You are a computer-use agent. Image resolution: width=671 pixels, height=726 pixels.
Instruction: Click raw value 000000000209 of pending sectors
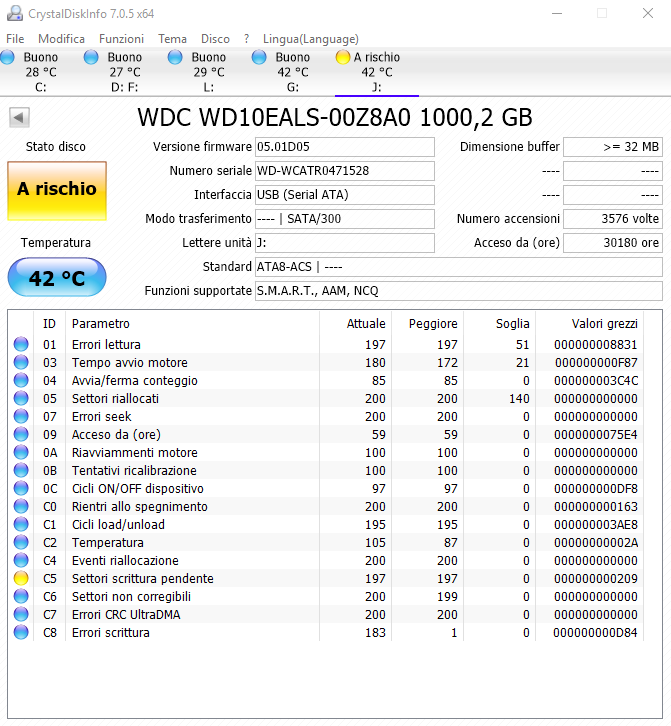(x=596, y=578)
